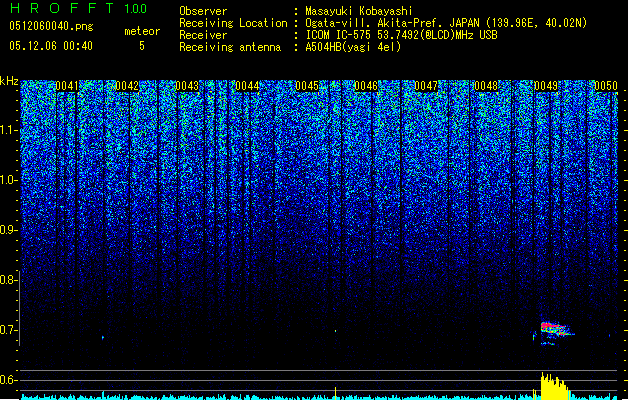
Task: Click the HROFFT 1.0.0 title text
Action: point(79,8)
